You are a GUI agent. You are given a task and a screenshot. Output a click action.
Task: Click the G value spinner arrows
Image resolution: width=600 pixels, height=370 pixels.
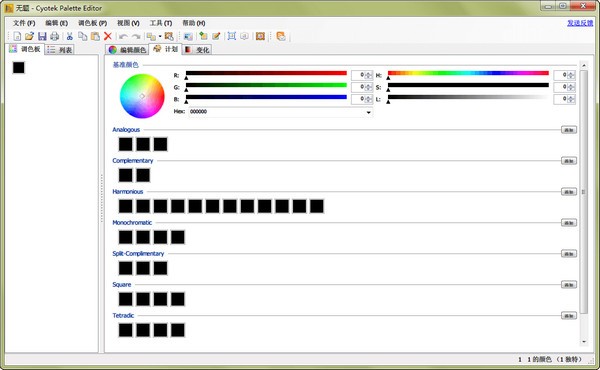368,87
